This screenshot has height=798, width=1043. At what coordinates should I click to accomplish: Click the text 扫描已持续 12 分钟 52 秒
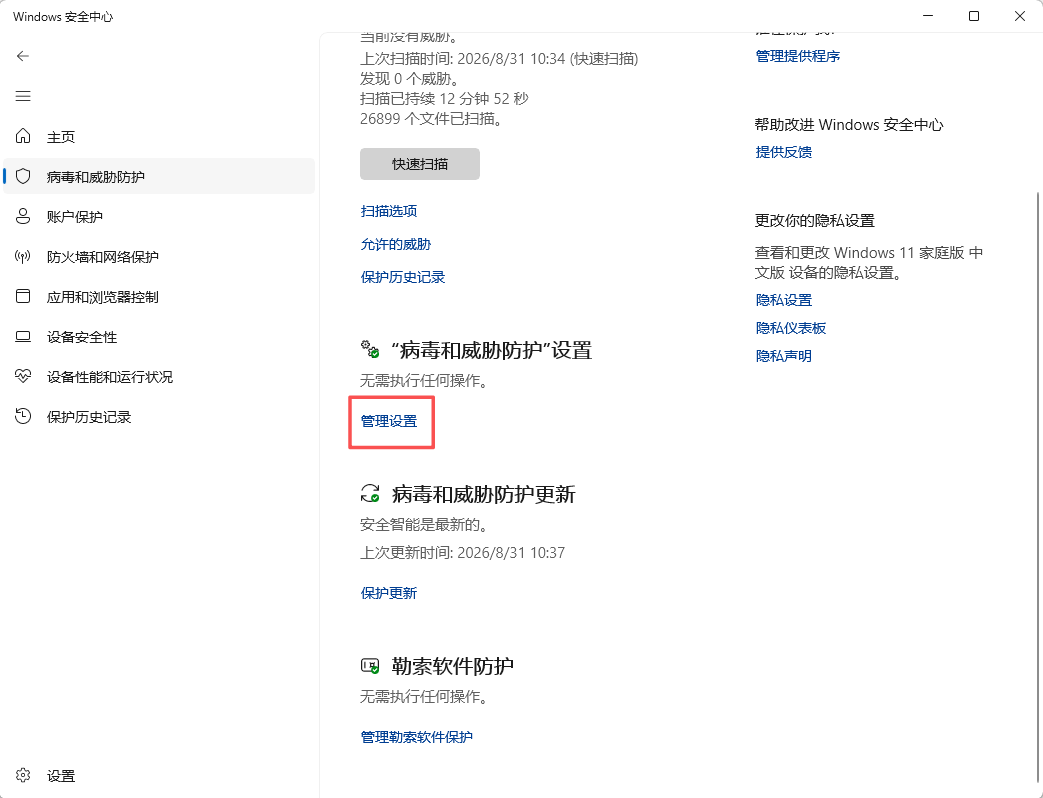(444, 98)
